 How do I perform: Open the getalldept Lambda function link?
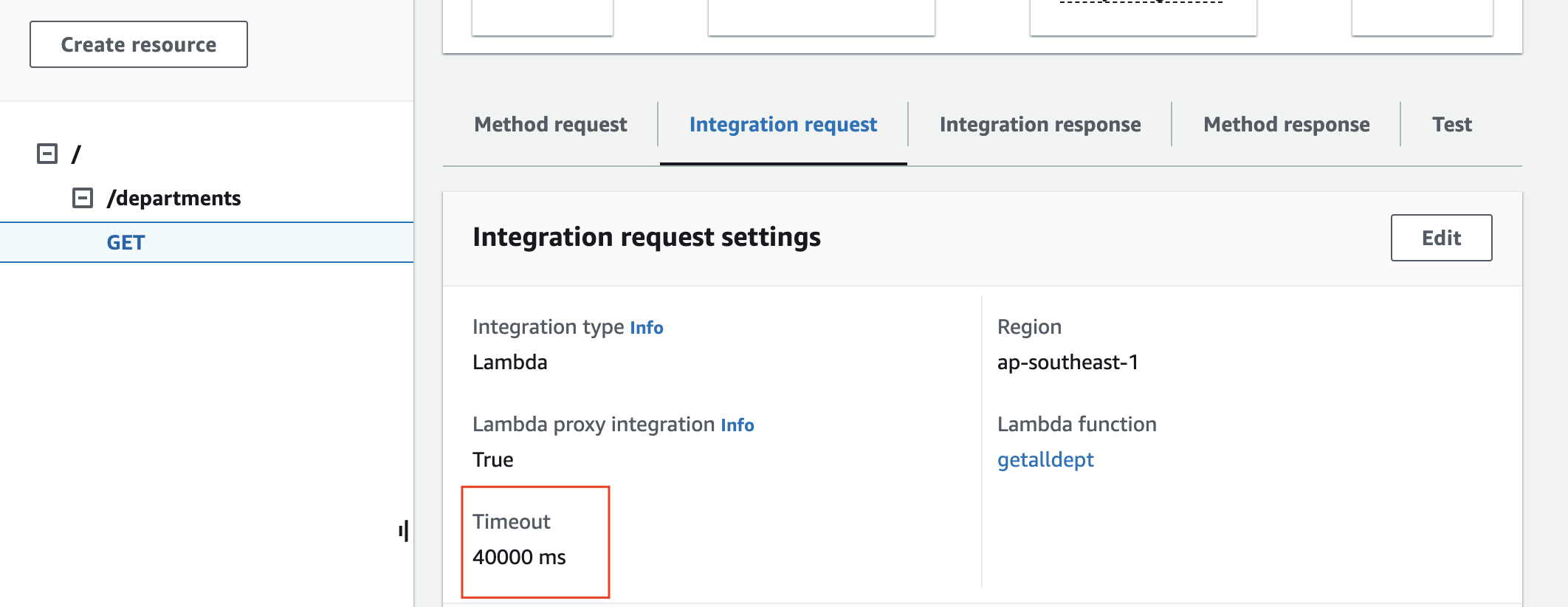point(1045,459)
